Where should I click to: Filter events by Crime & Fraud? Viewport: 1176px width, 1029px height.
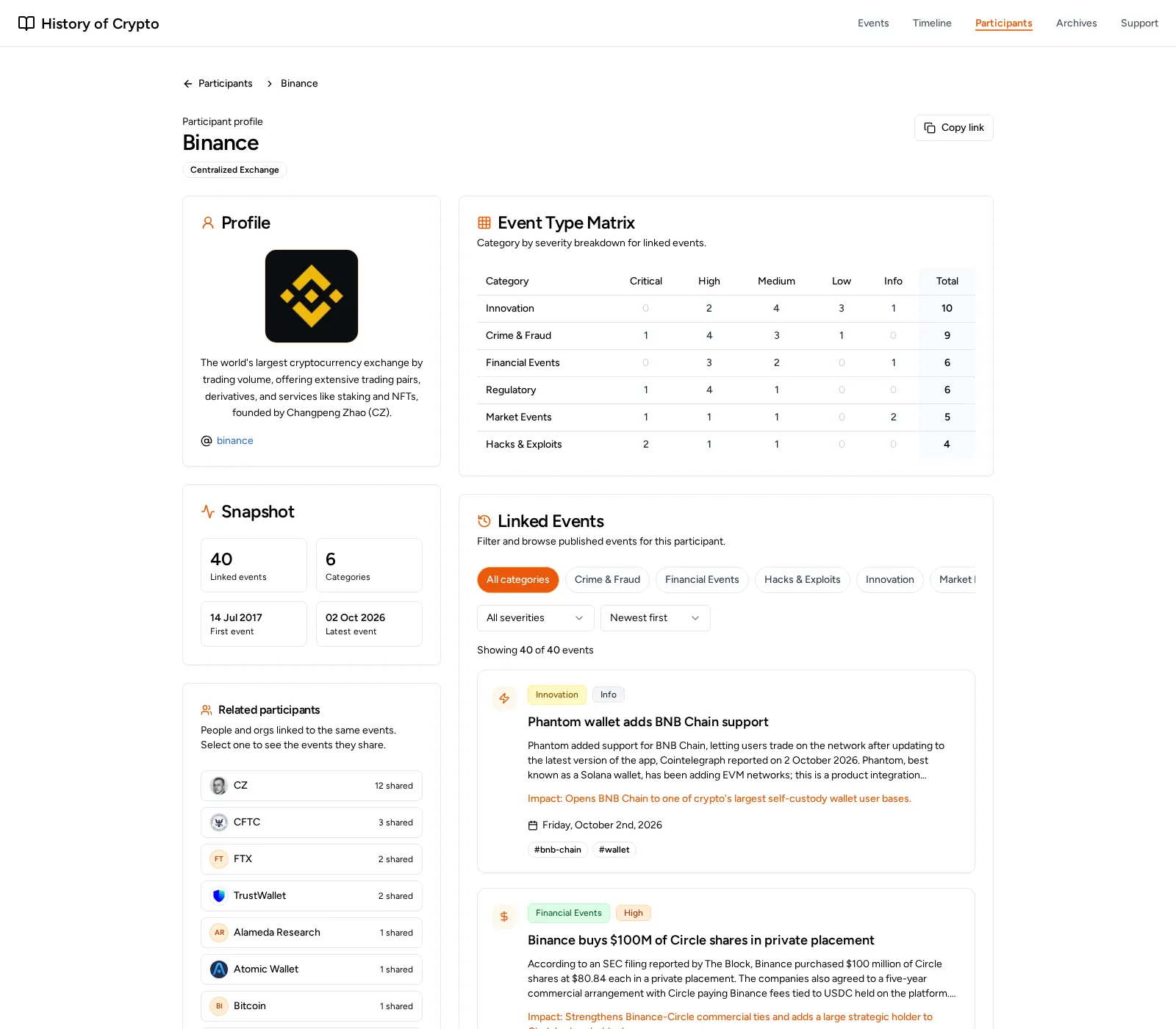pos(608,580)
